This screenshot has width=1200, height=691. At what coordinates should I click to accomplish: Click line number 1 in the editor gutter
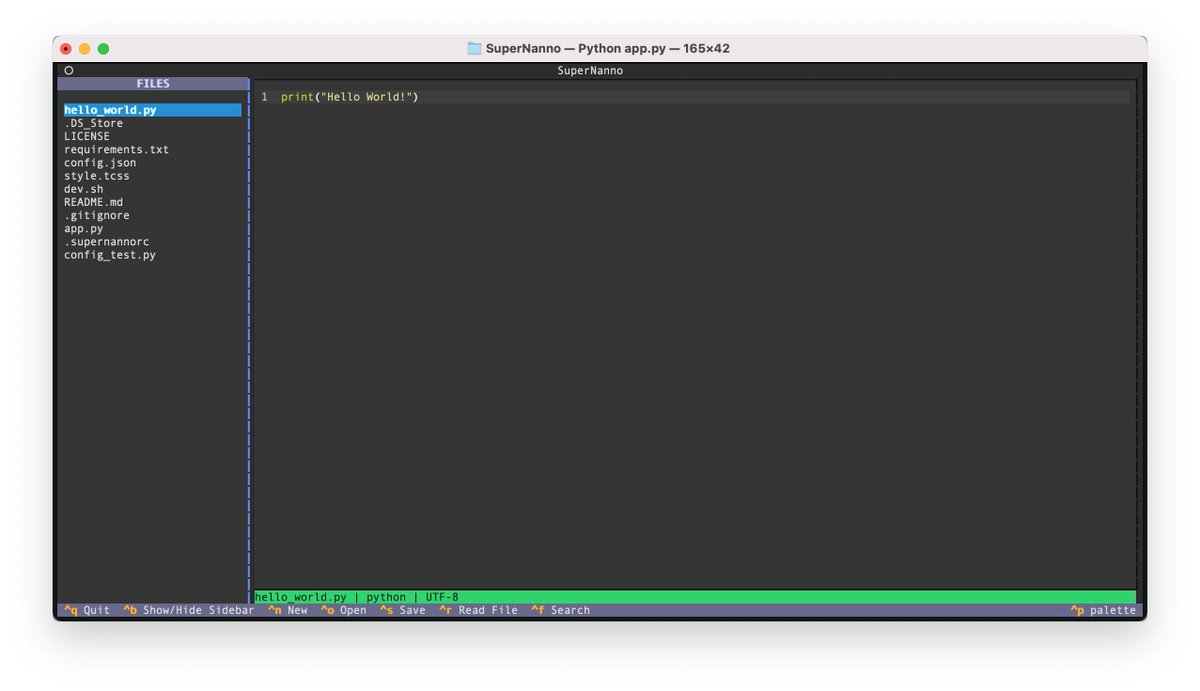tap(265, 97)
